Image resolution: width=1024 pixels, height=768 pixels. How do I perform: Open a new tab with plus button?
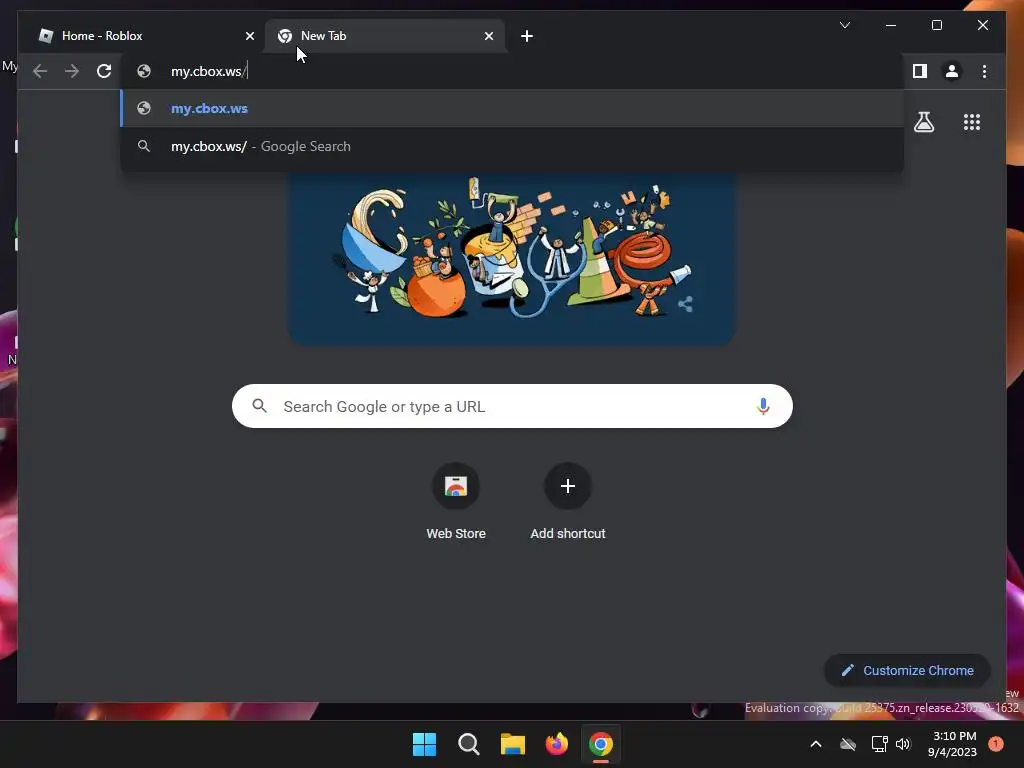tap(527, 36)
